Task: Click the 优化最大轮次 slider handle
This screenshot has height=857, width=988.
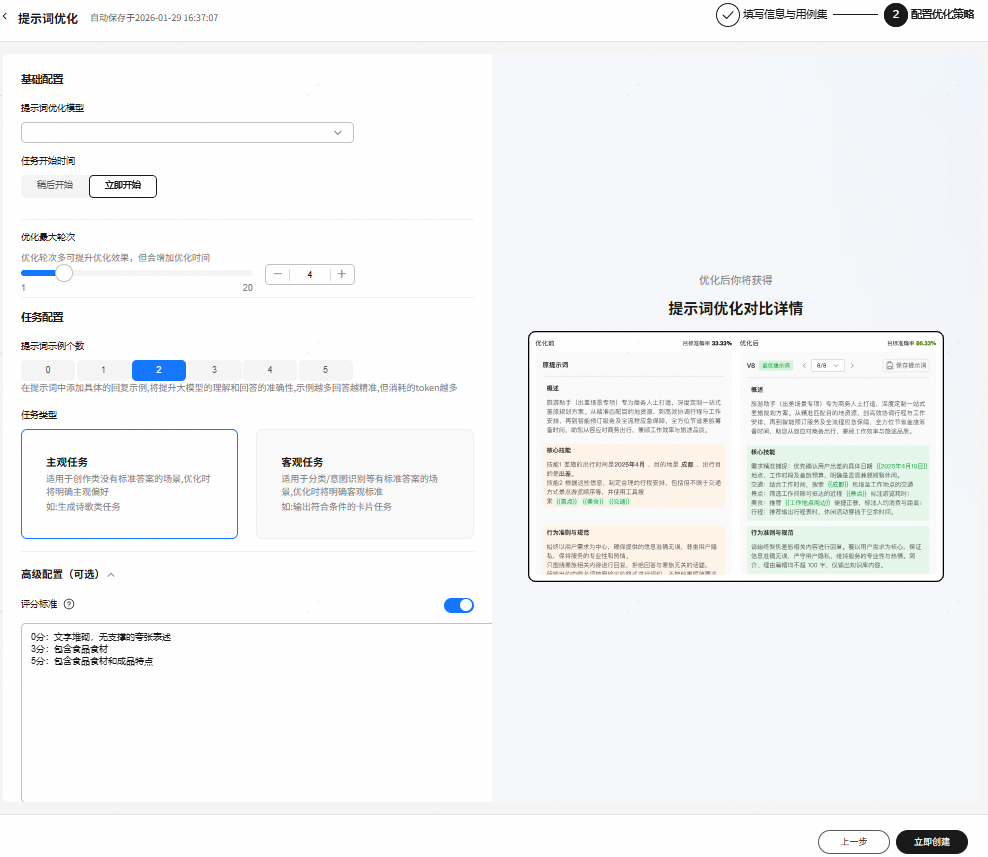Action: (64, 273)
